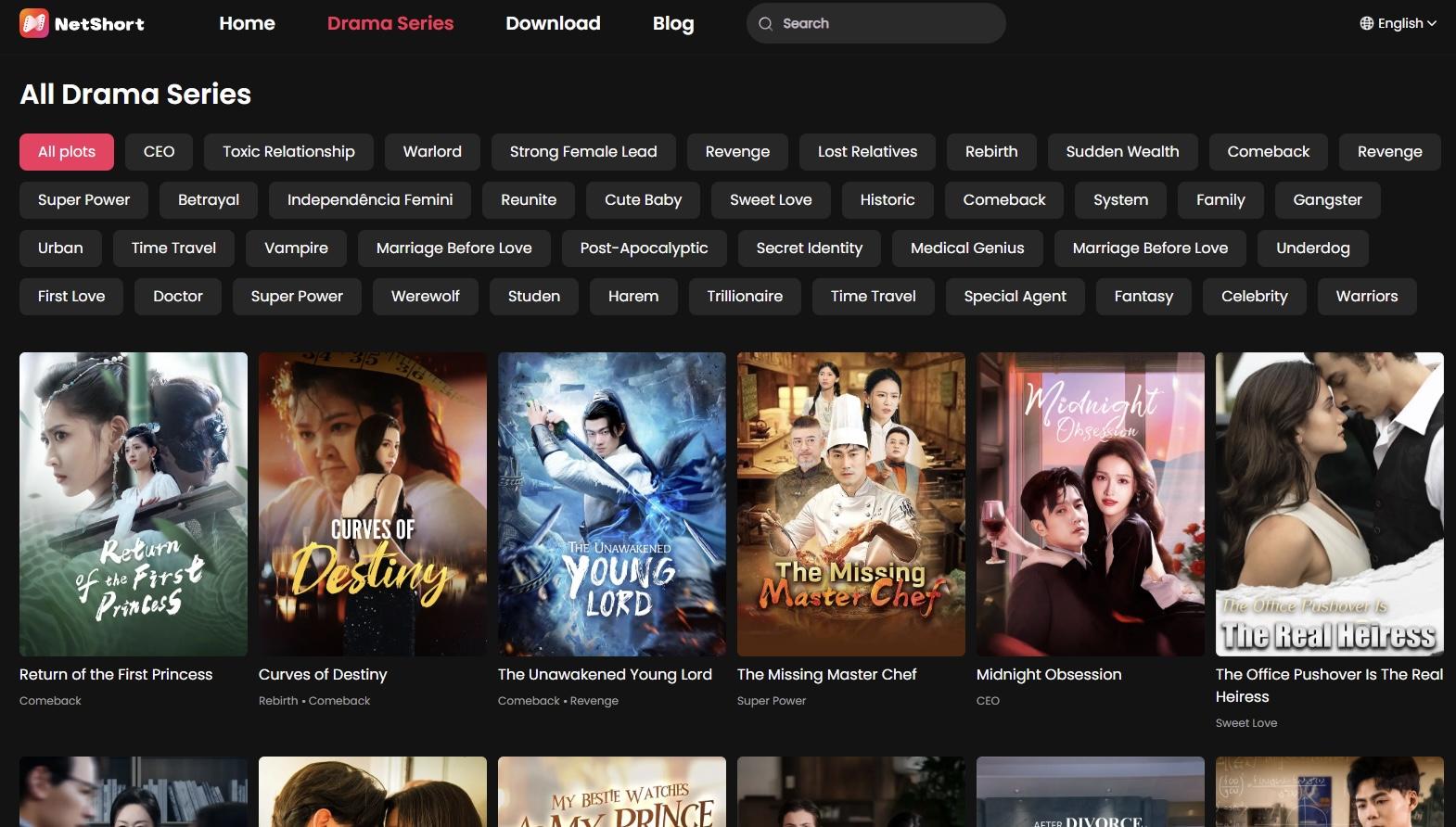Choose the Toxic Relationship tag
1456x827 pixels.
click(x=288, y=152)
